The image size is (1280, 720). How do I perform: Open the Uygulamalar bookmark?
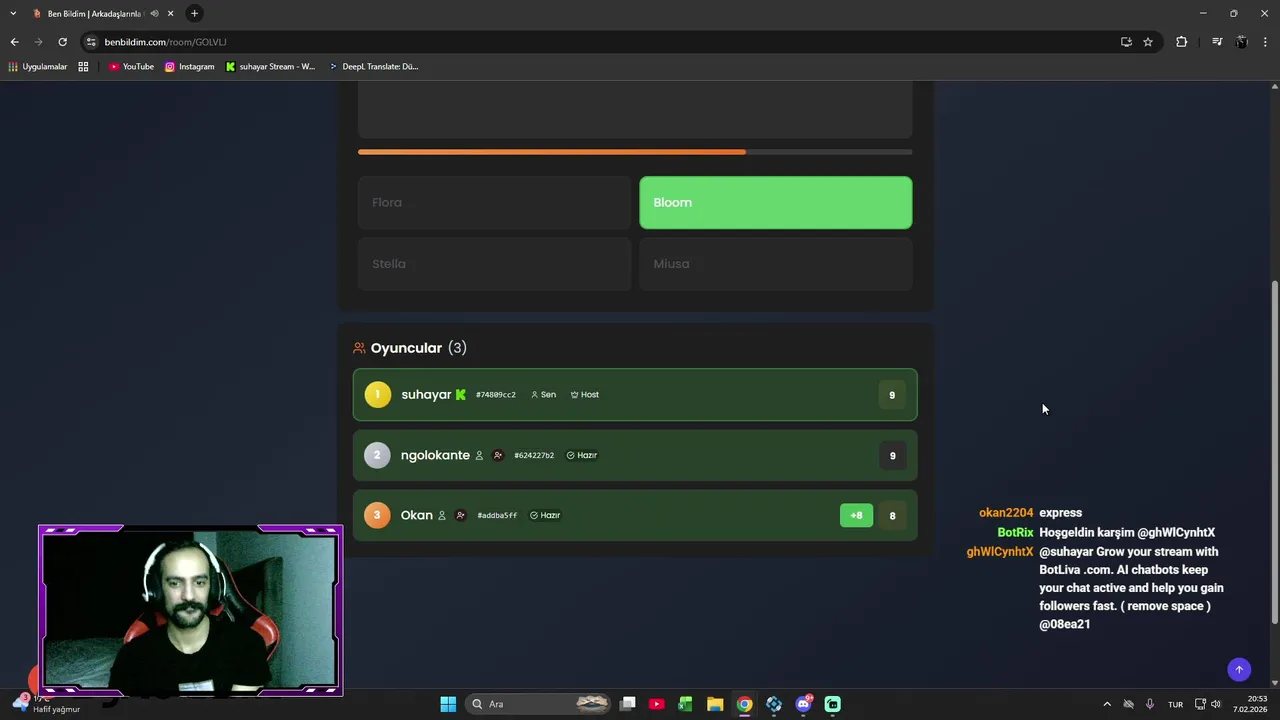38,67
